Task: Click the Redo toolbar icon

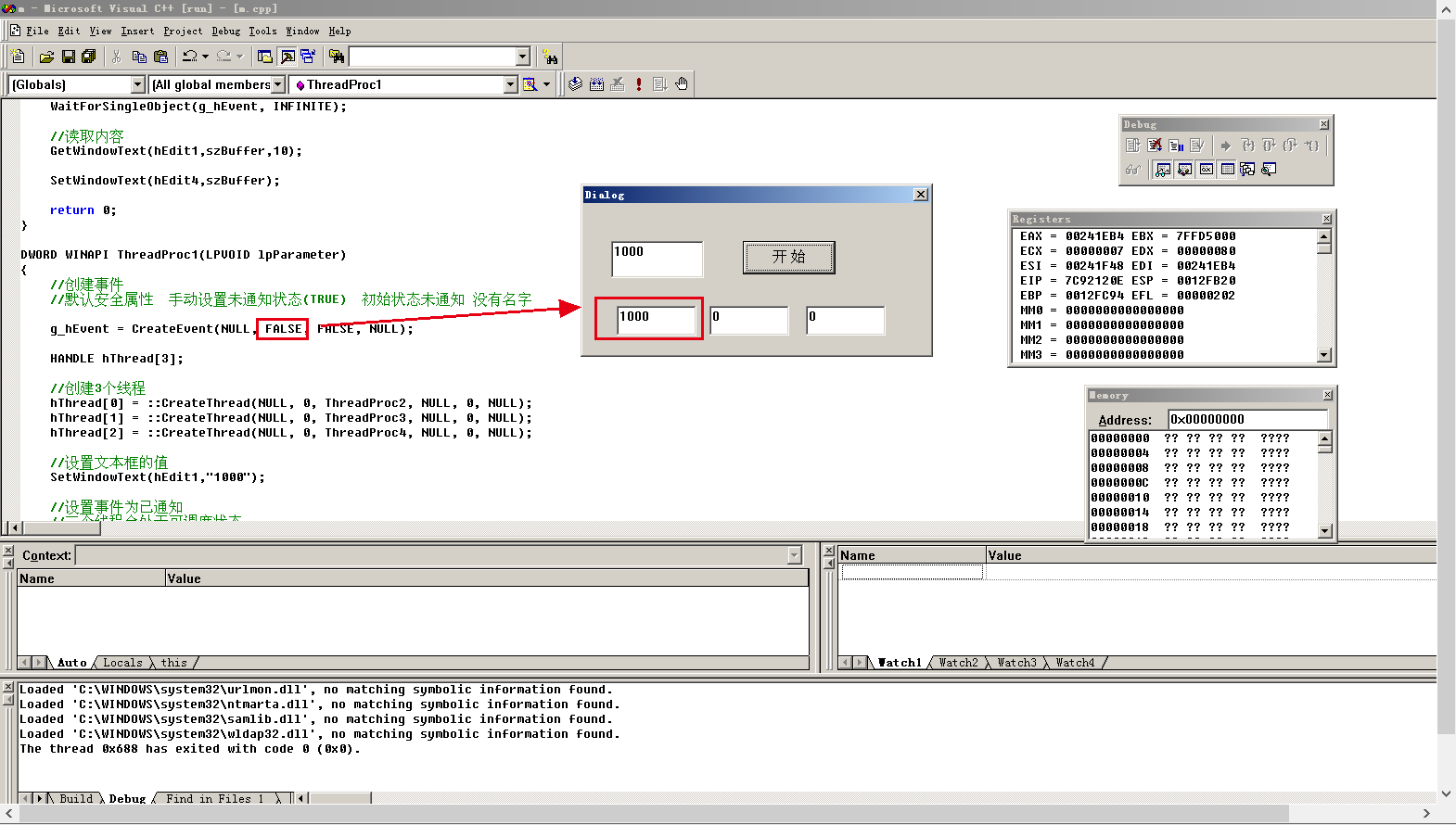Action: tap(224, 57)
